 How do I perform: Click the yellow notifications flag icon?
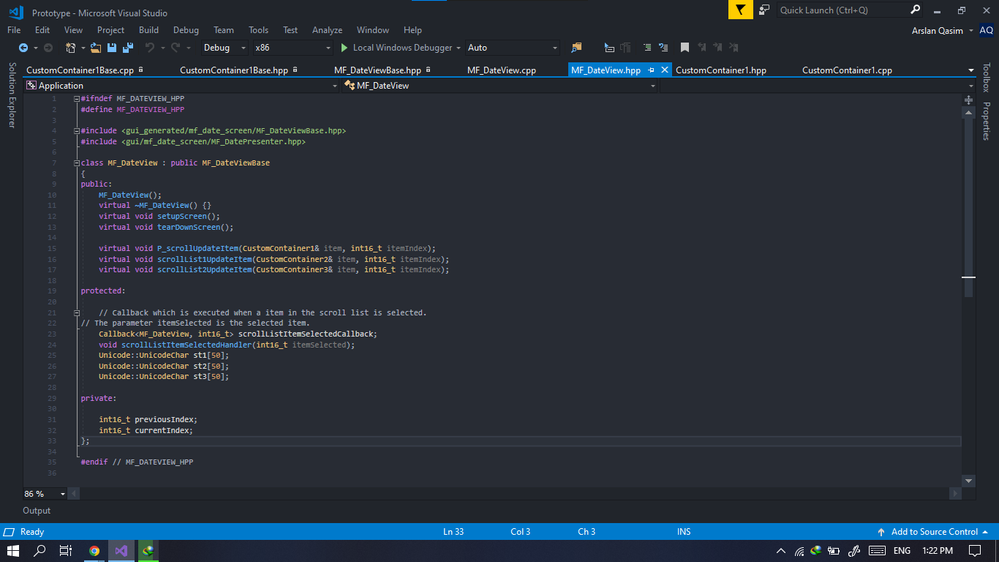point(740,10)
